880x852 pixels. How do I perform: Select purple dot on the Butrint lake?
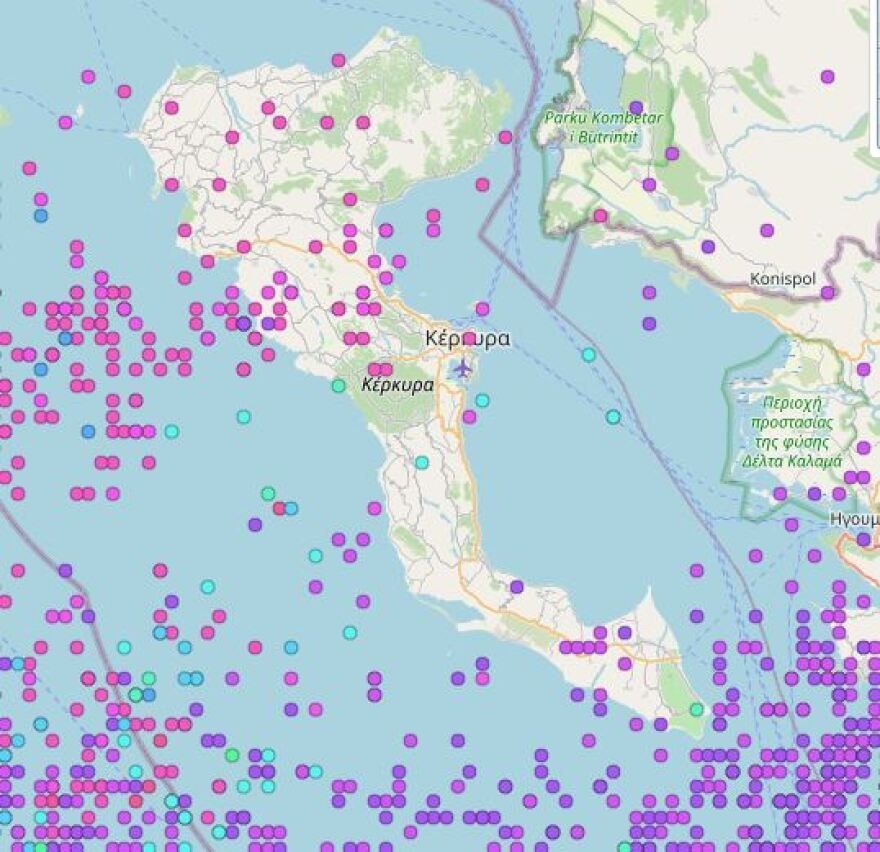point(636,107)
